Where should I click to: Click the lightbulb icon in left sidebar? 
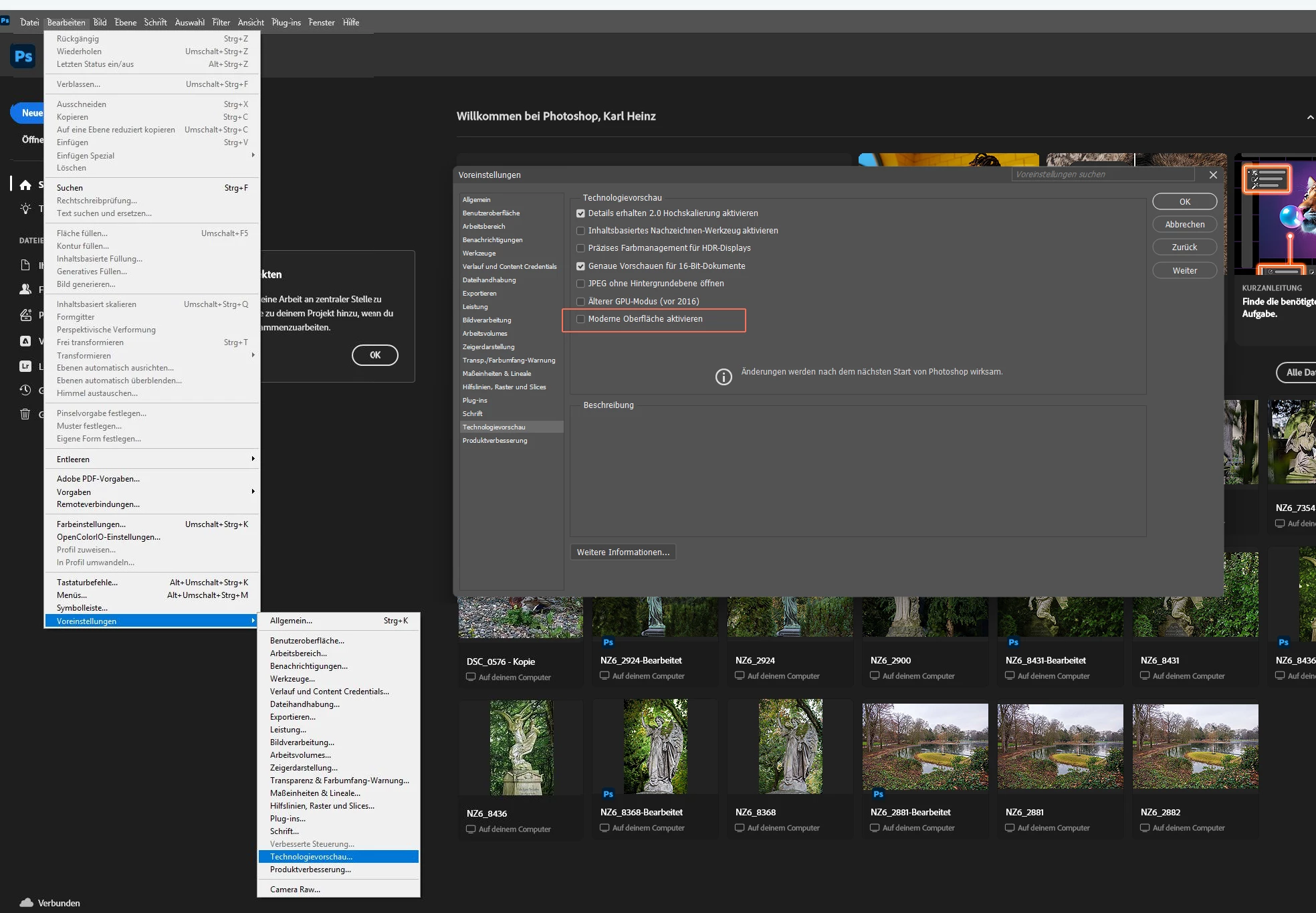[25, 209]
